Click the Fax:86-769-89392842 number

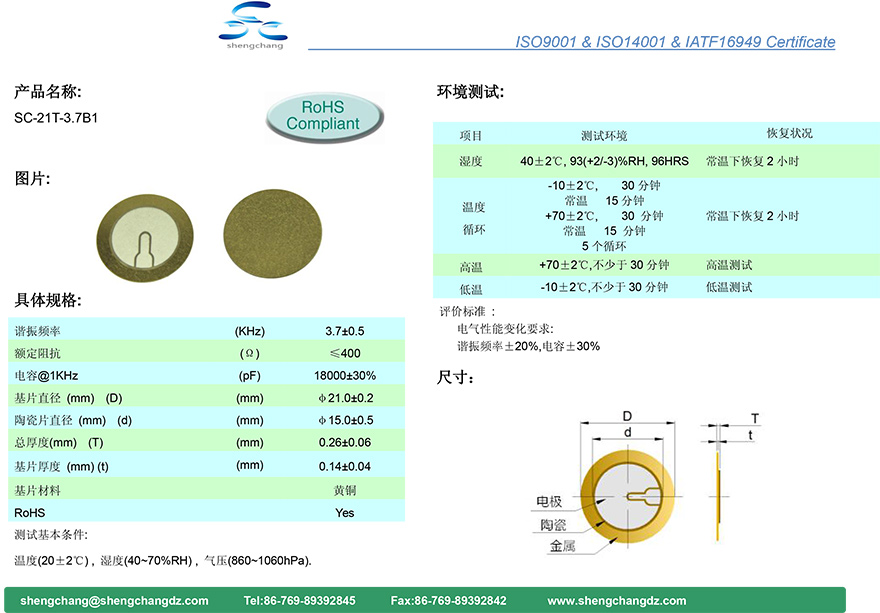point(448,600)
